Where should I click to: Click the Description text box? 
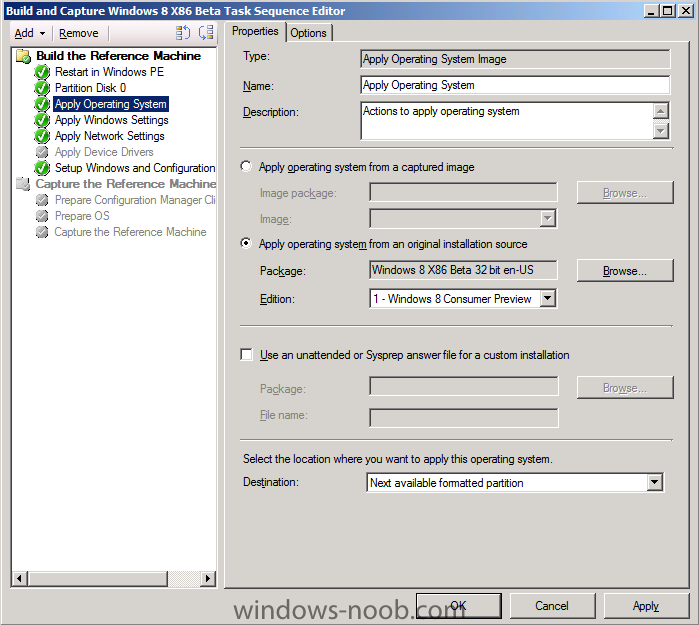(507, 120)
